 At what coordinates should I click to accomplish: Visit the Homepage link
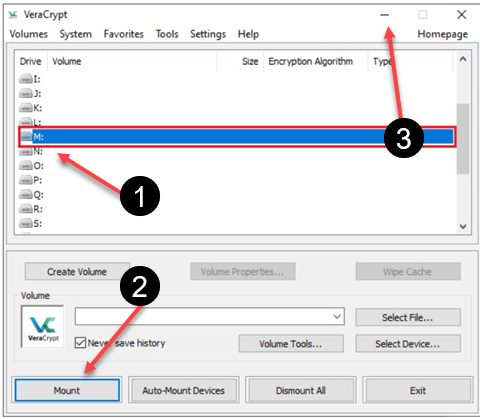click(x=443, y=34)
